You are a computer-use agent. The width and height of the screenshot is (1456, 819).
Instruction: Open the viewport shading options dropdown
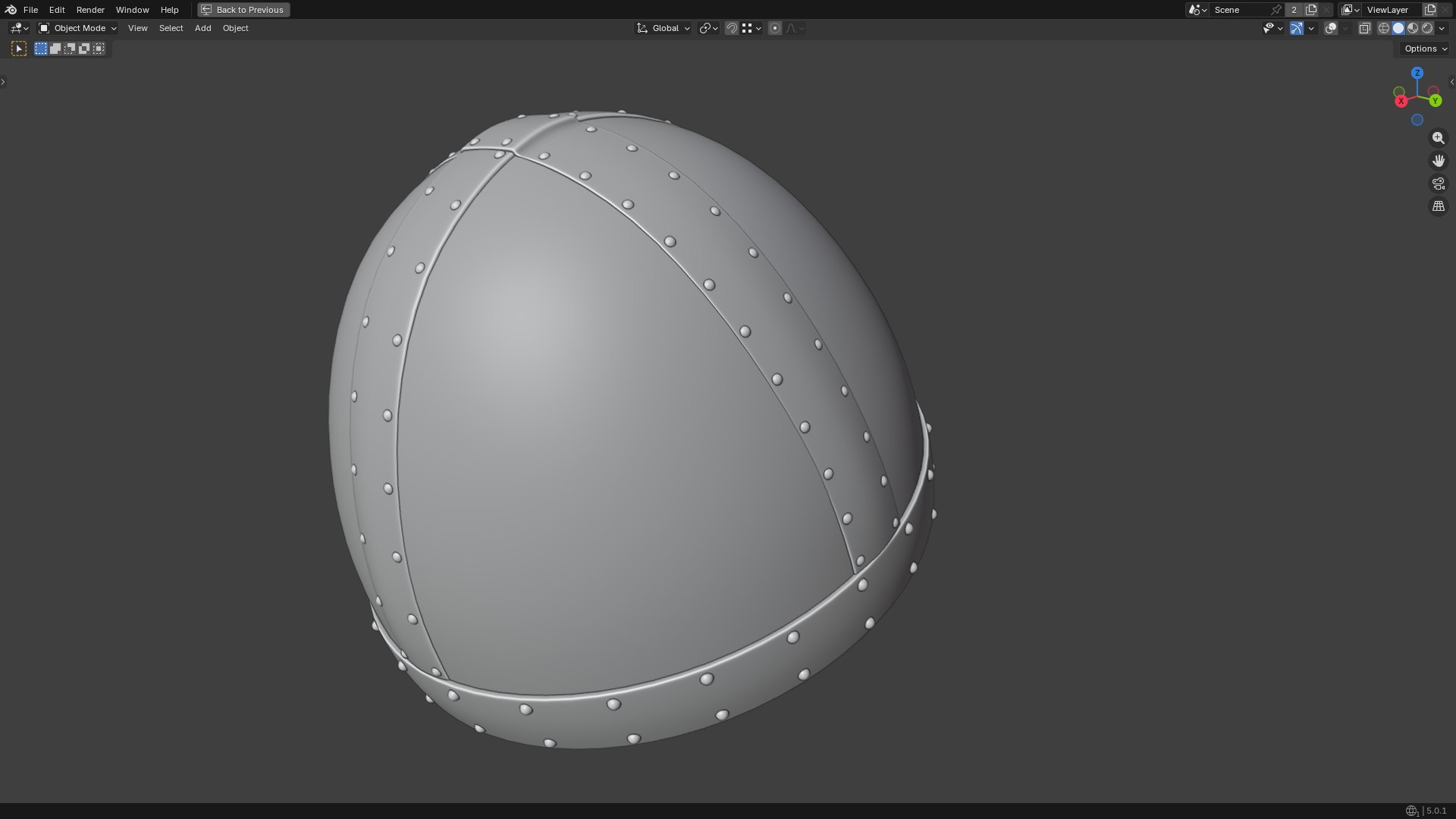pos(1442,28)
